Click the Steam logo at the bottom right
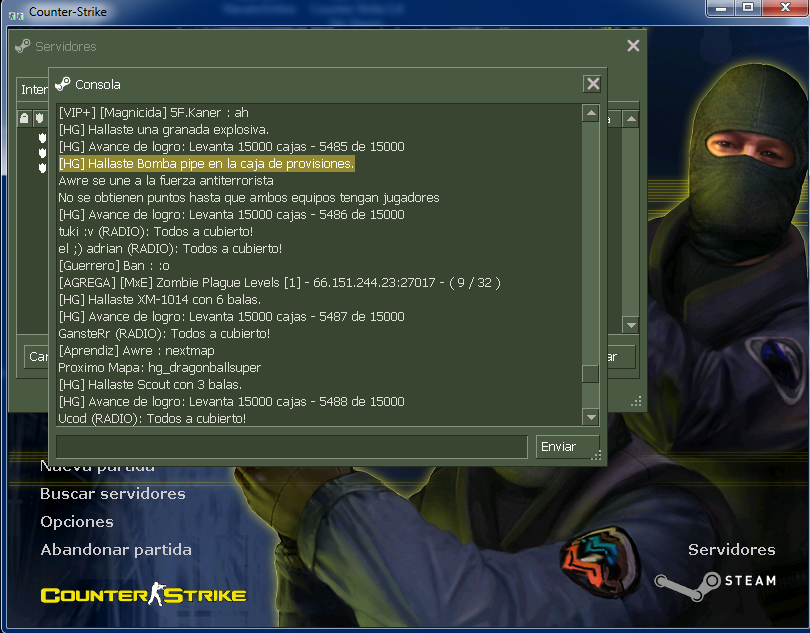This screenshot has height=633, width=810. 715,585
